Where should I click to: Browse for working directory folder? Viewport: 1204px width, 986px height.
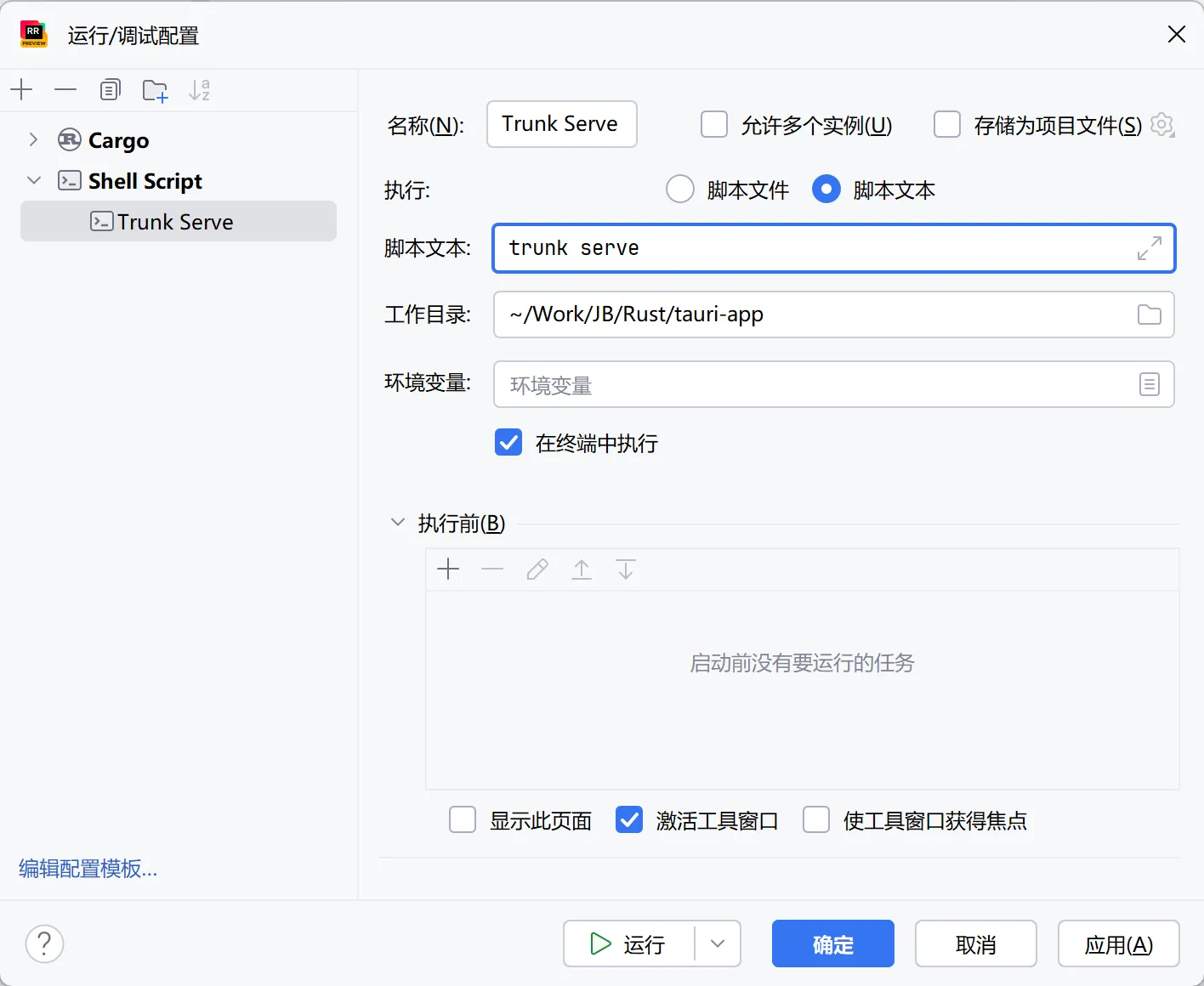pos(1149,314)
